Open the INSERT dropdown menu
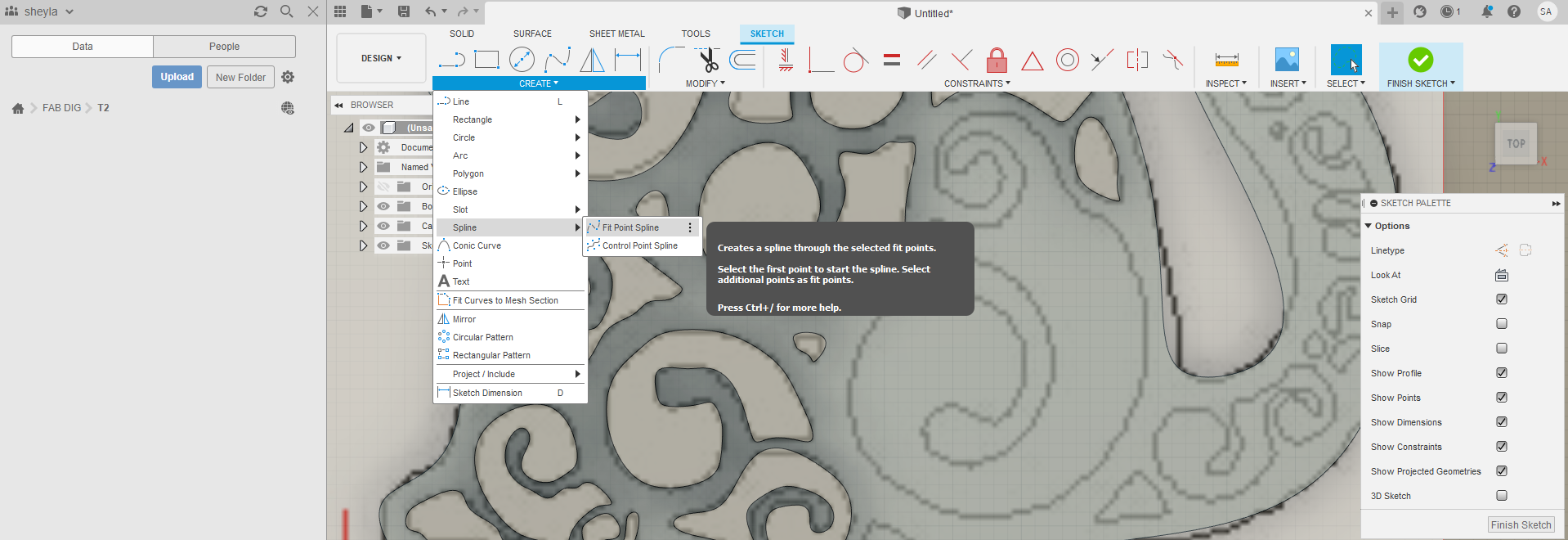Screen dimensions: 1568x540 [1288, 83]
